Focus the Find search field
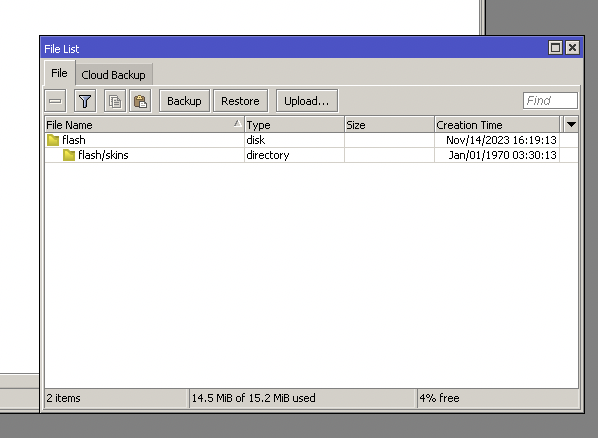 550,101
